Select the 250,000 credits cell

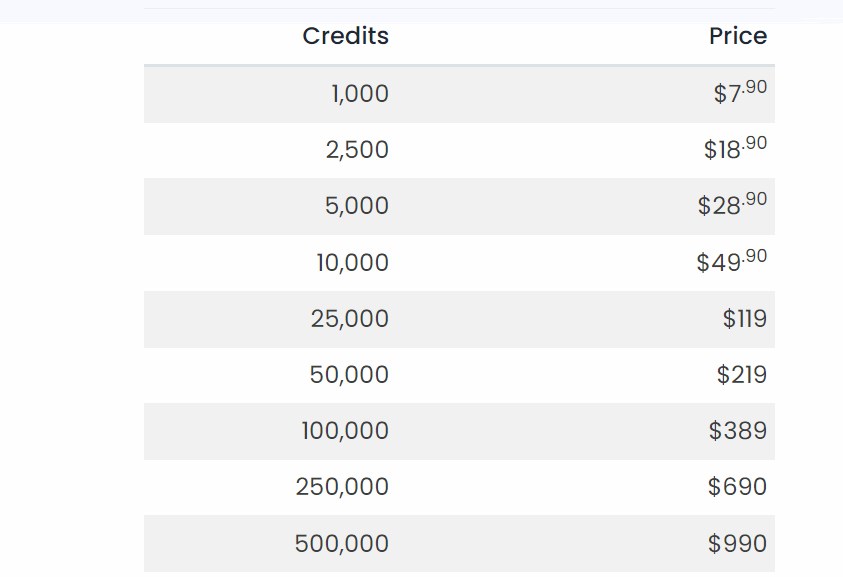click(342, 487)
